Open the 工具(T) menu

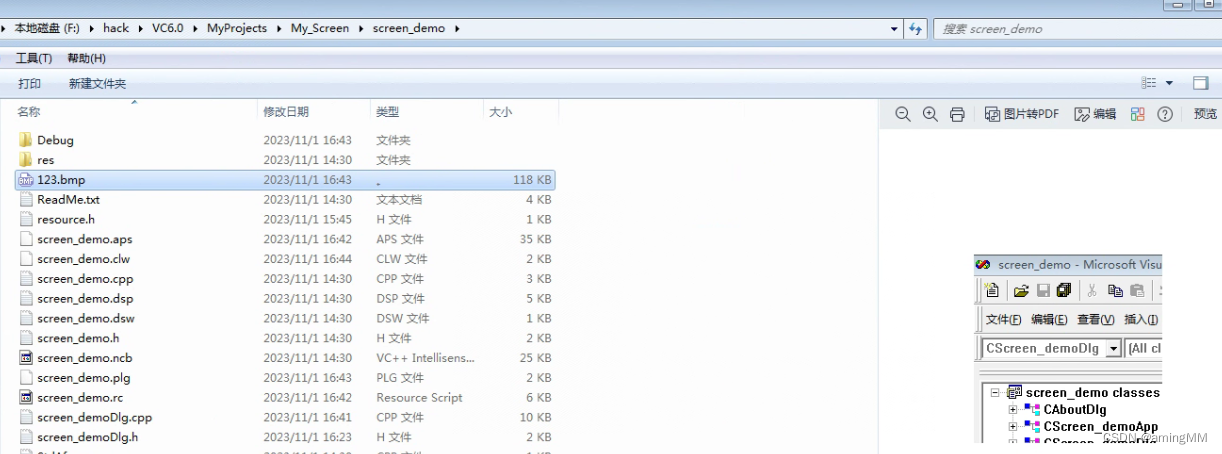tap(34, 58)
